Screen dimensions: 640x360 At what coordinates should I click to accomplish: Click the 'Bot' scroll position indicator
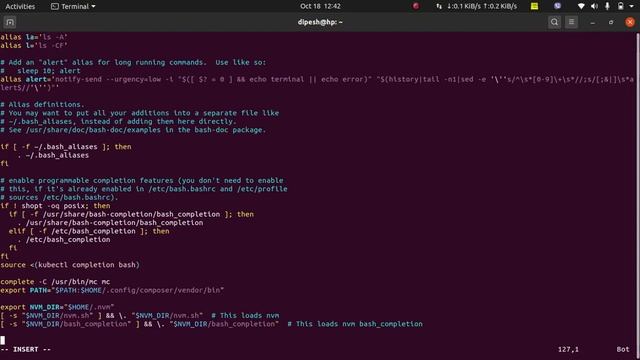tap(623, 349)
